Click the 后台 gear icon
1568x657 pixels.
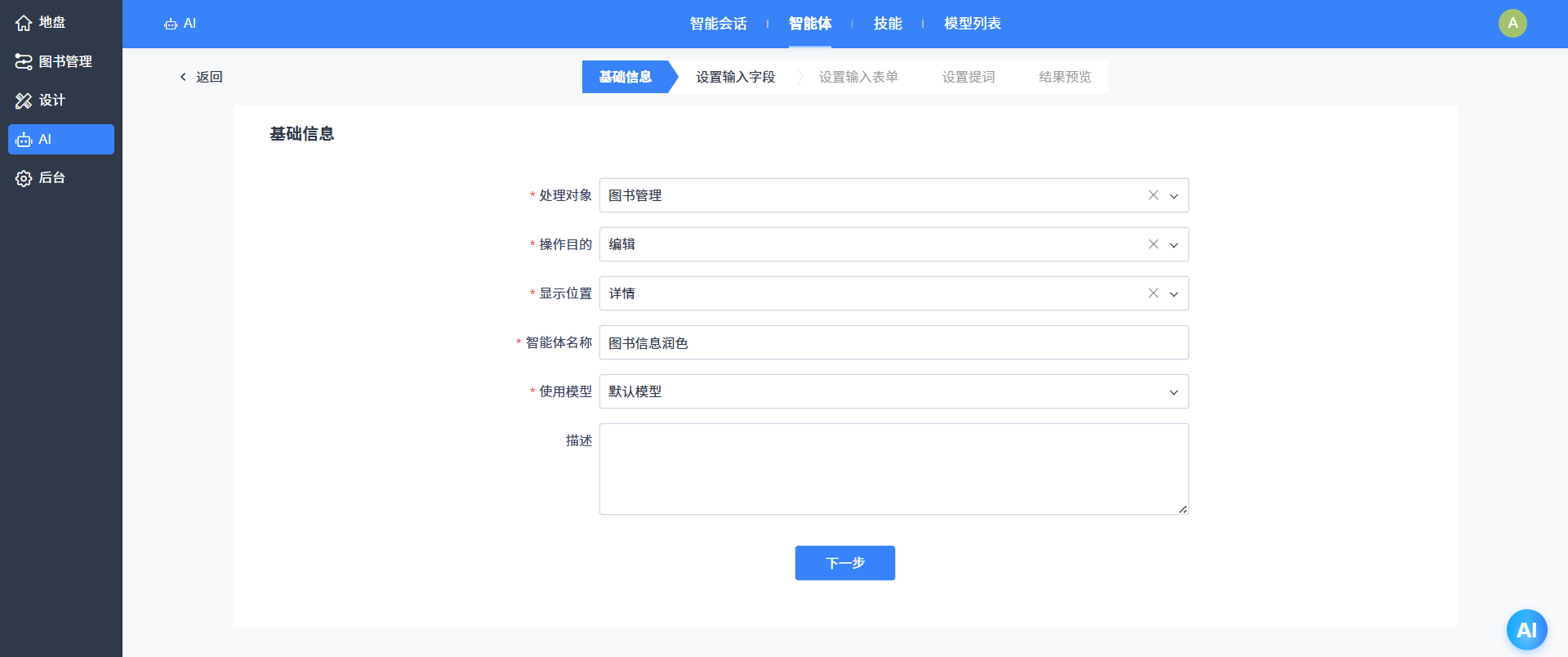[24, 178]
